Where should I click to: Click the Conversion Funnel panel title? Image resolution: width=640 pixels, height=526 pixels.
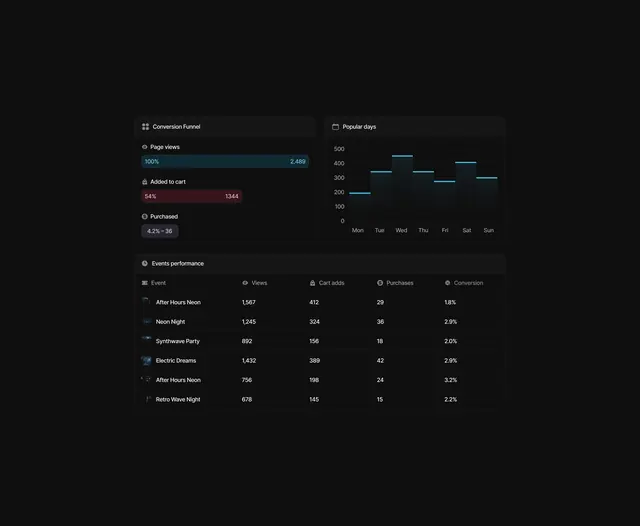176,127
